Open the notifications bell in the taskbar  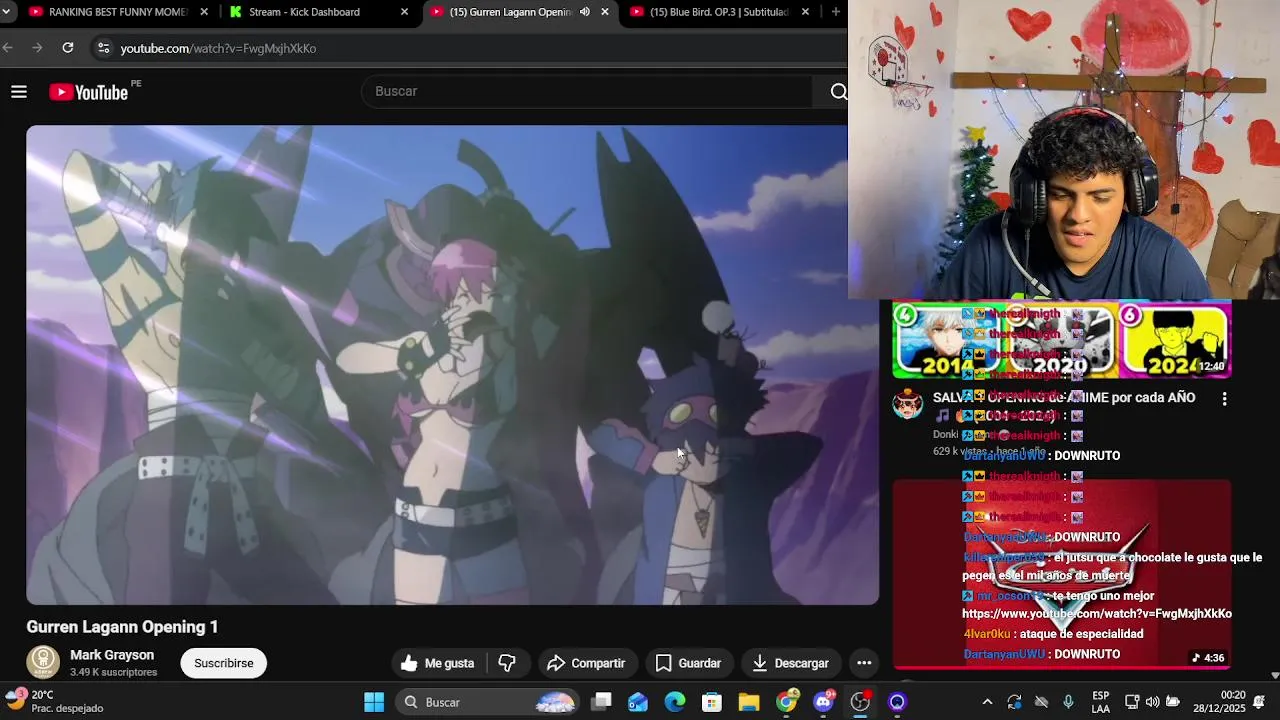point(1259,702)
